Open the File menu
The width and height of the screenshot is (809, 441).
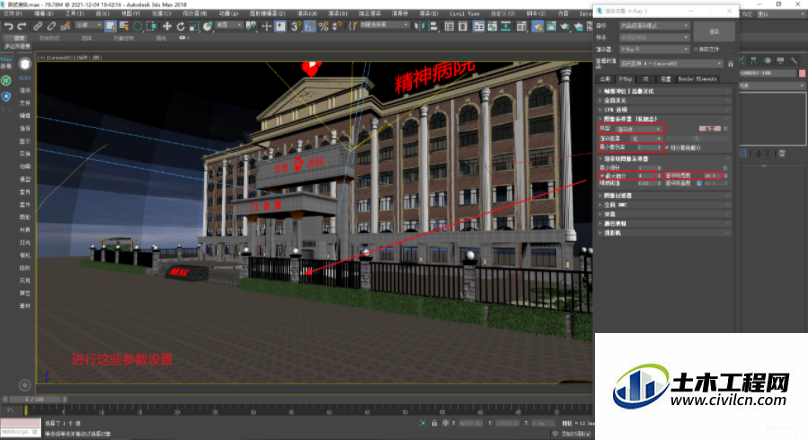13,13
